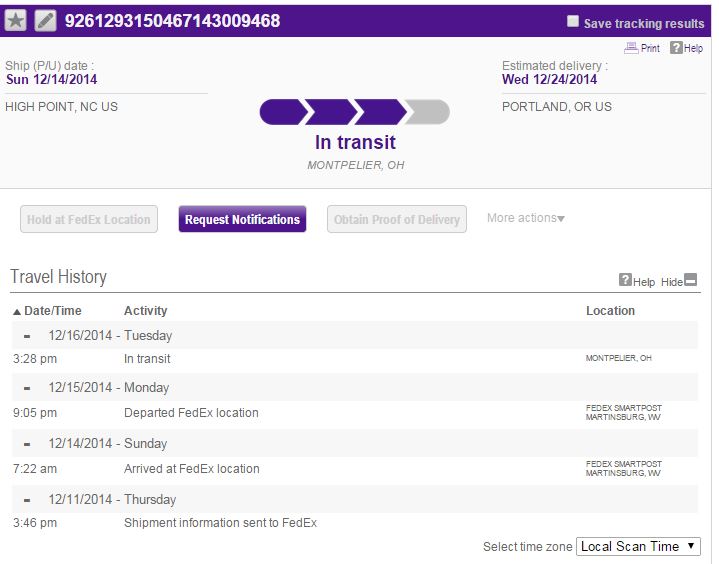The width and height of the screenshot is (719, 564).
Task: Collapse the 12/16/2014 Tuesday section
Action: [28, 336]
